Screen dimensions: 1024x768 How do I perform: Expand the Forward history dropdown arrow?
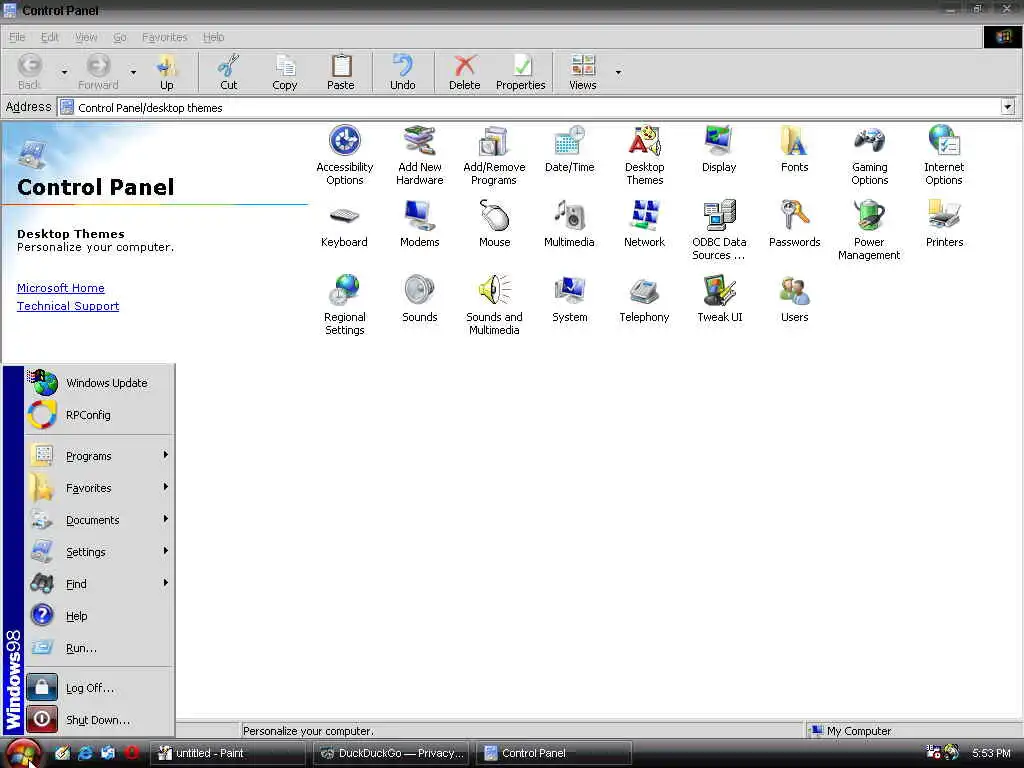[133, 72]
